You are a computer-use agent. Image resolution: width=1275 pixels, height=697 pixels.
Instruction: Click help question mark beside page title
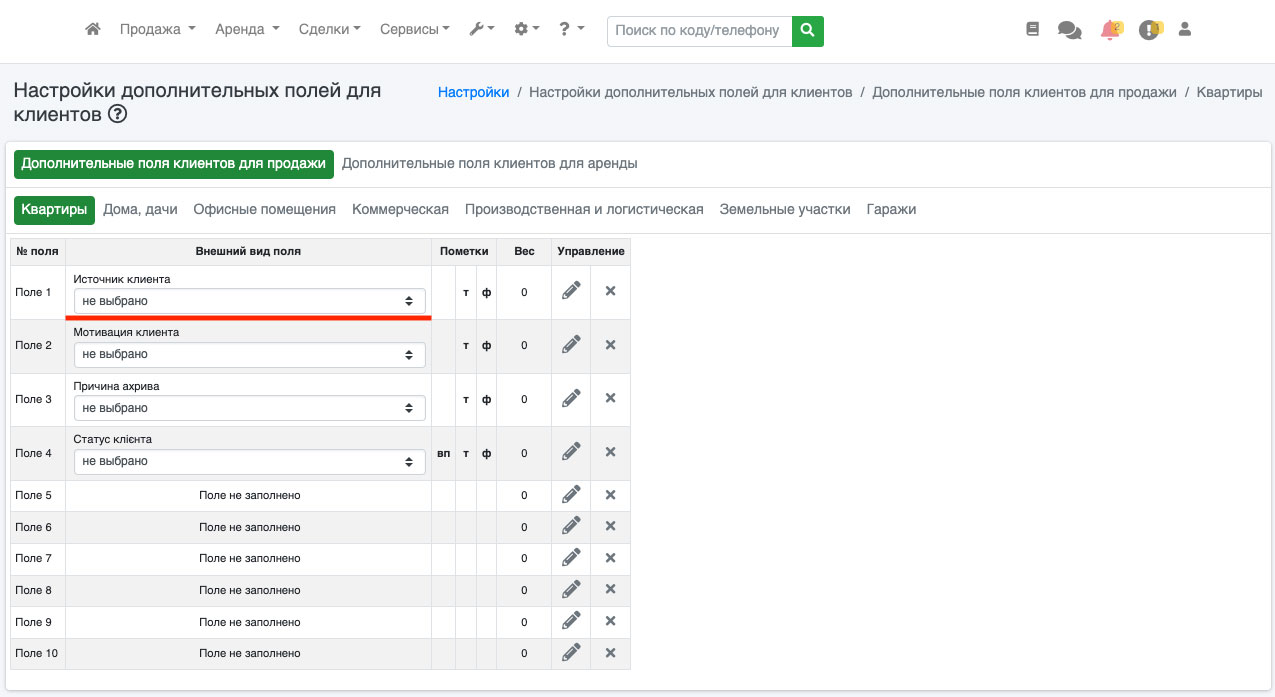tap(118, 115)
